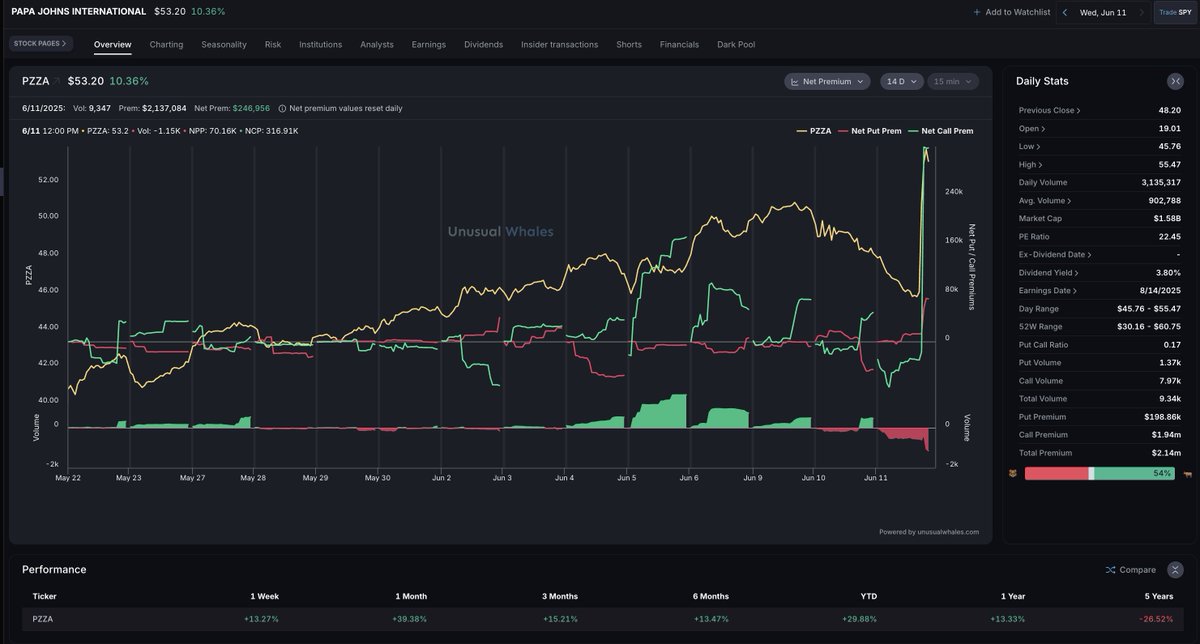
Task: Click the PZZA ticker in Performance table
Action: 43,619
